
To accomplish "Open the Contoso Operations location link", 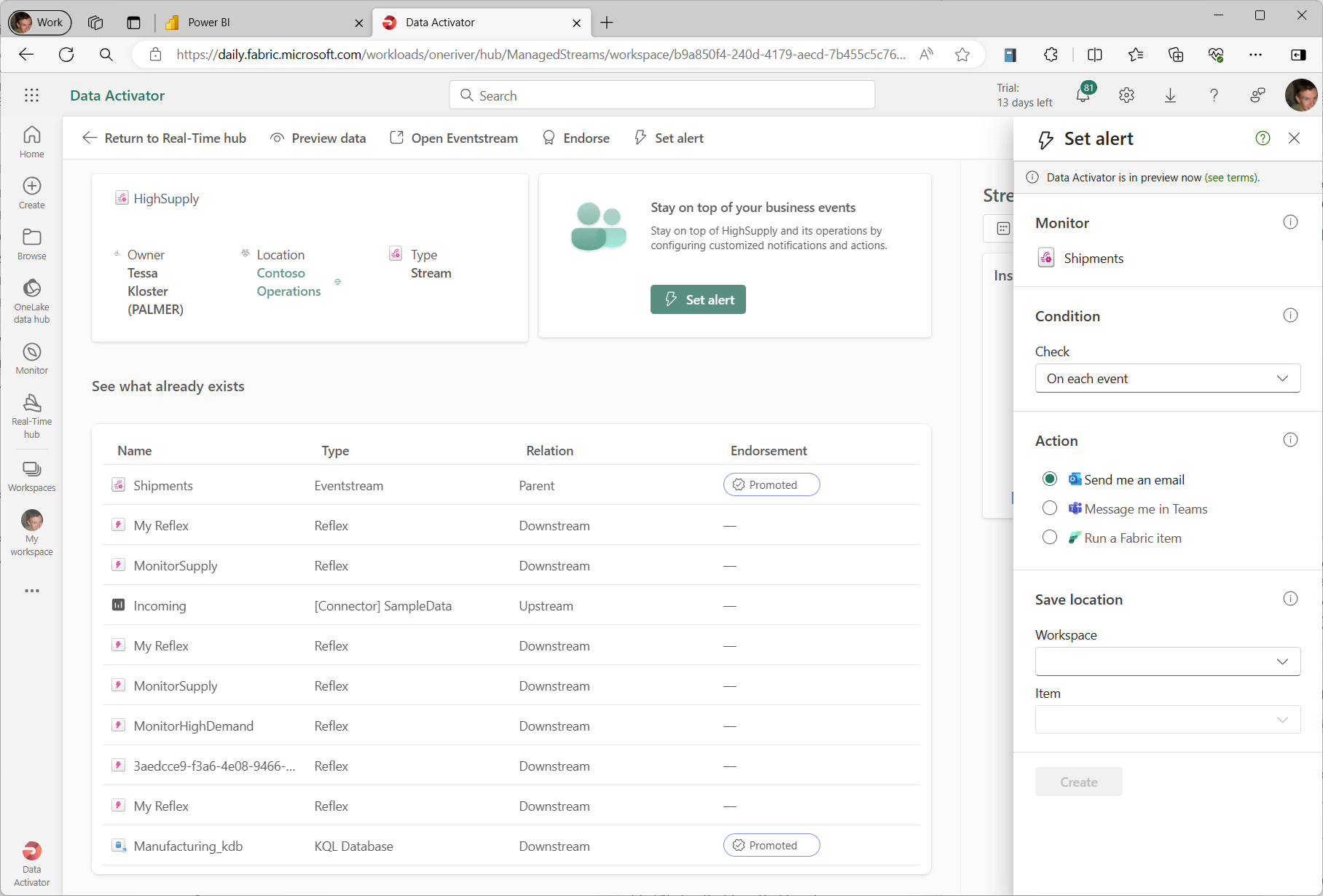I will (x=288, y=282).
